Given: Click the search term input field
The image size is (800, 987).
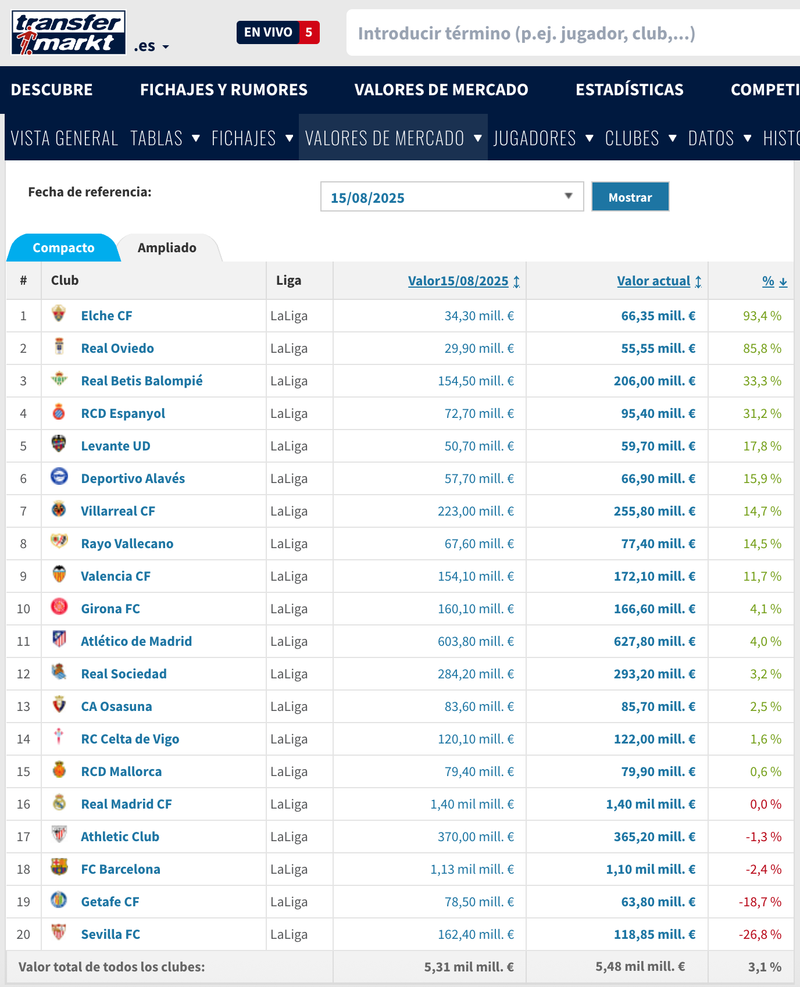Looking at the screenshot, I should tap(570, 33).
